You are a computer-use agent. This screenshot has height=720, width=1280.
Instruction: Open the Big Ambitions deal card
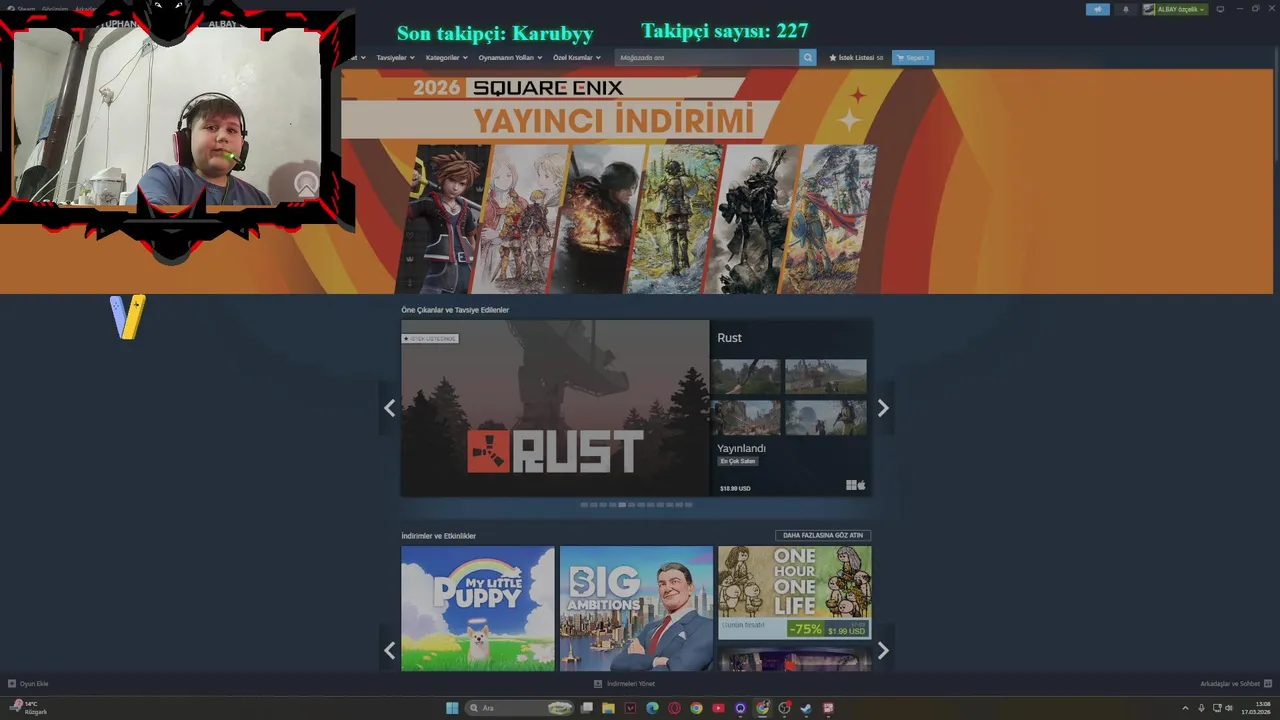coord(636,608)
